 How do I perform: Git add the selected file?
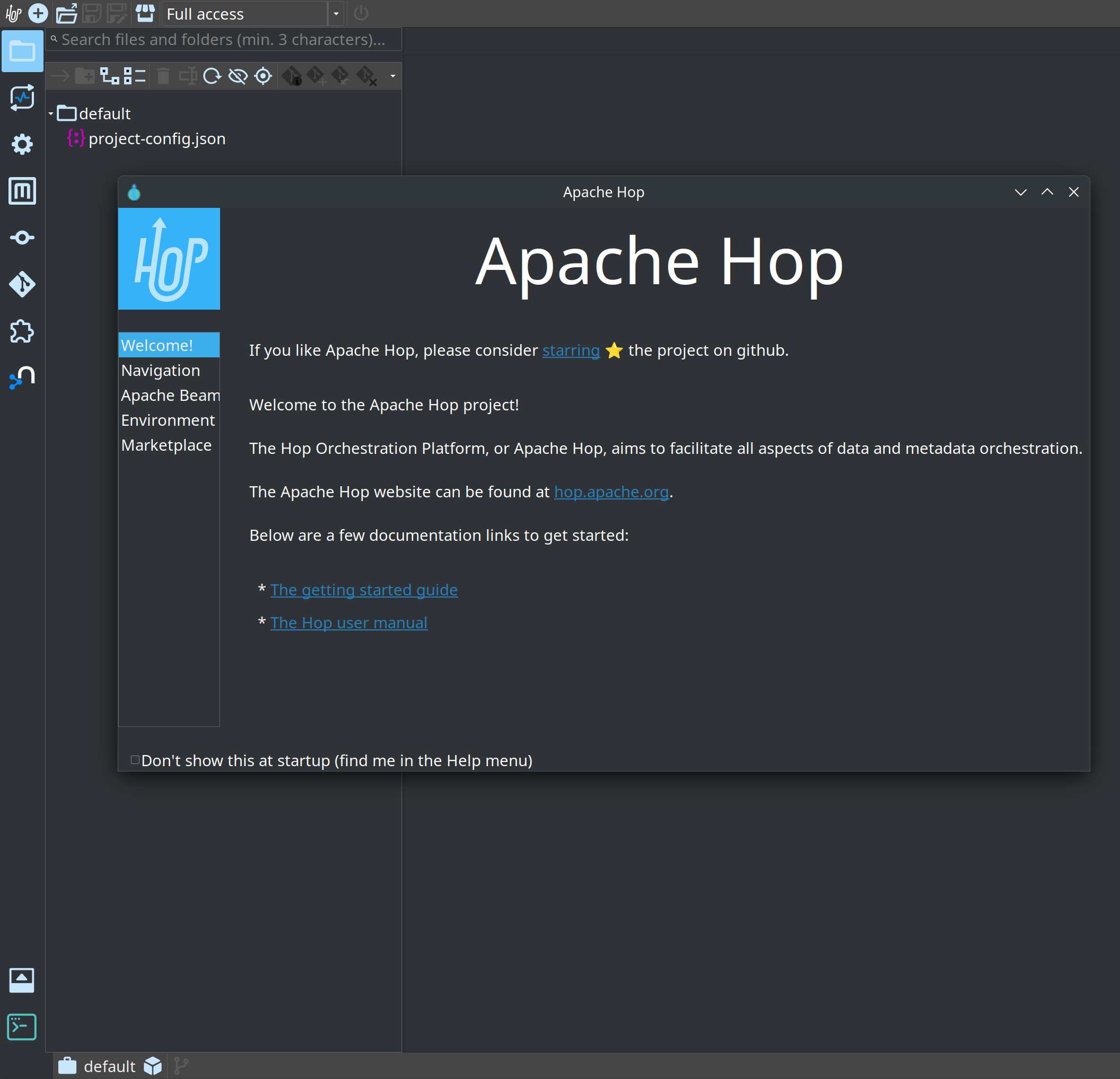[x=317, y=76]
